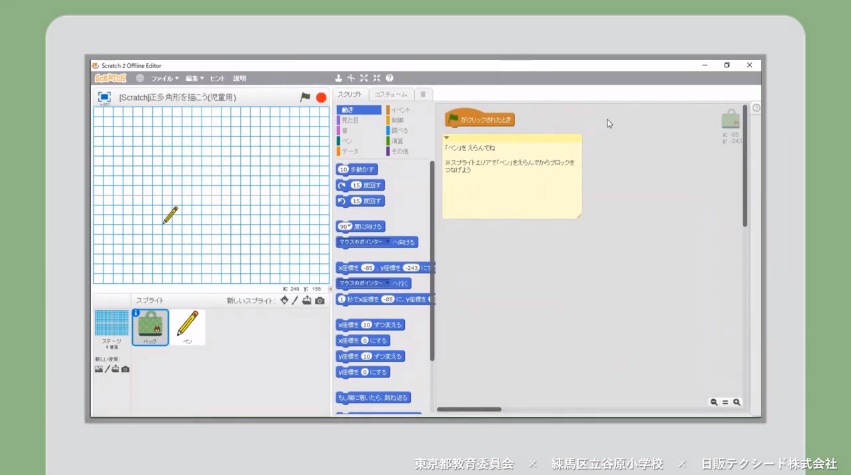Stop the project with the red stop button
Viewport: 851px width, 475px height.
click(x=321, y=98)
